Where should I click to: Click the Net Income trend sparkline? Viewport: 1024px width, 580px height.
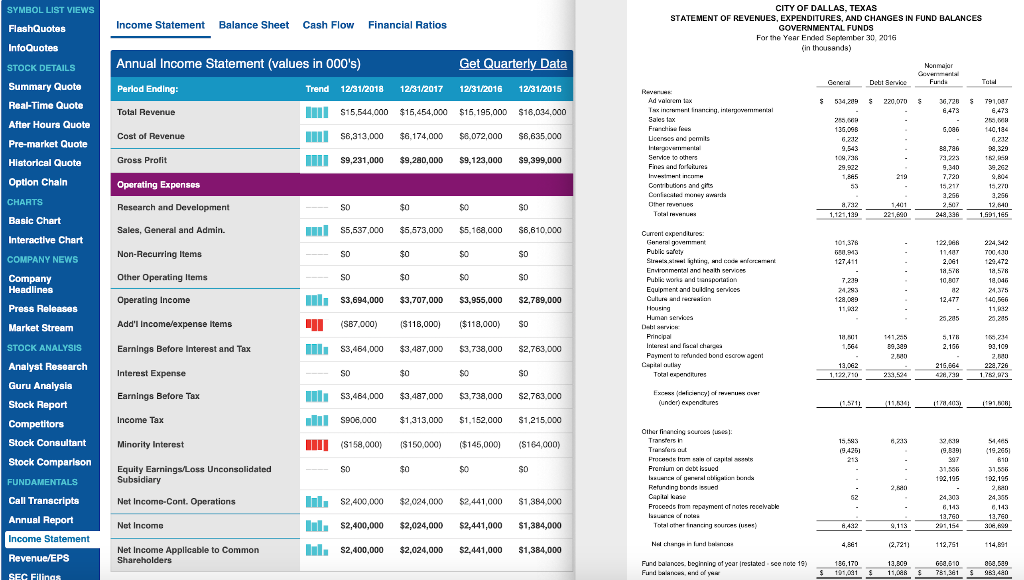tap(317, 525)
